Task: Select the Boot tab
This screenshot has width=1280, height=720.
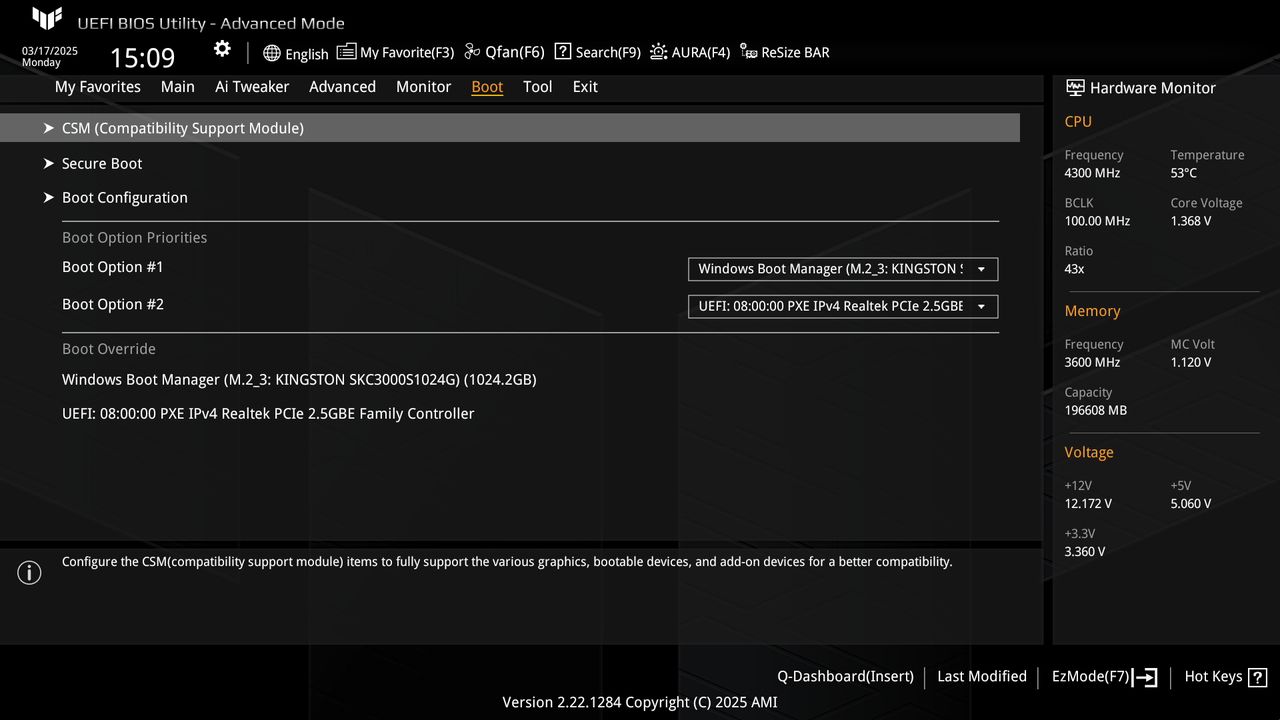Action: click(487, 87)
